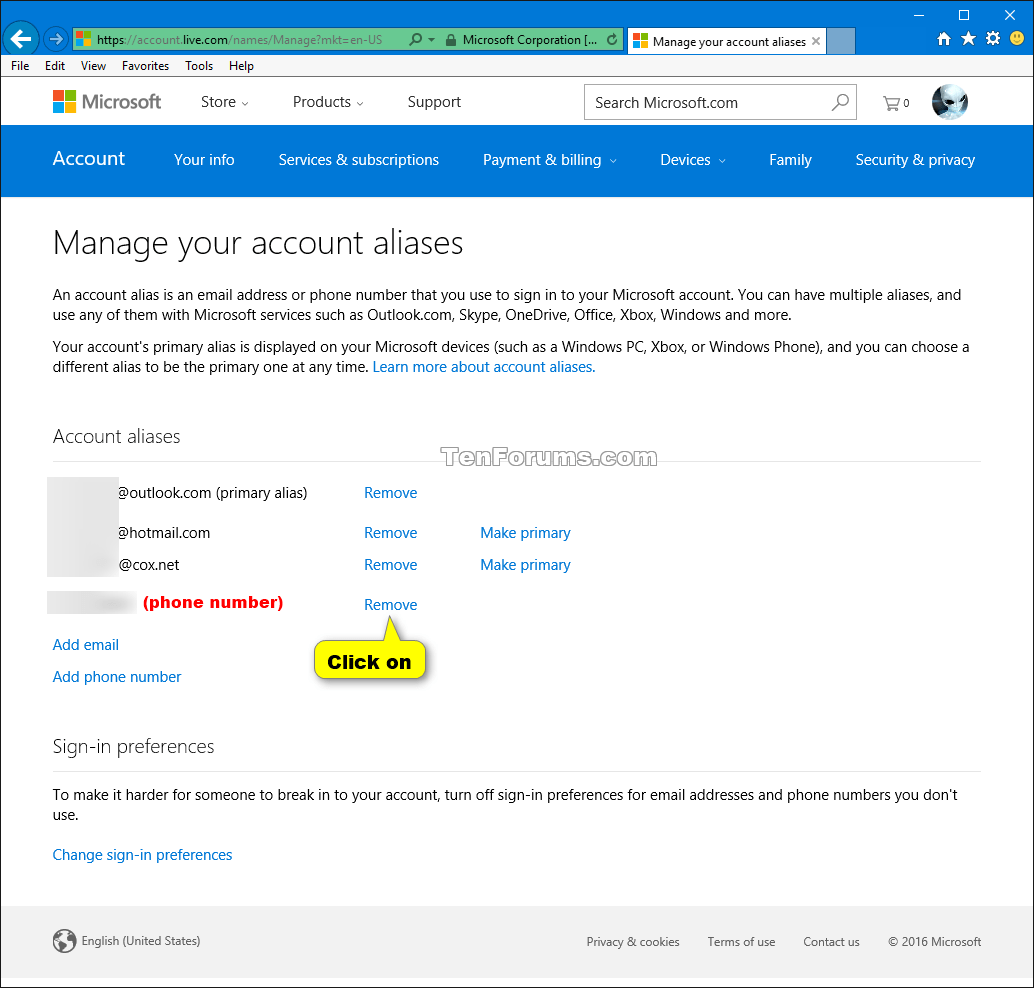Image resolution: width=1034 pixels, height=988 pixels.
Task: Open Change sign-in preferences
Action: click(142, 855)
